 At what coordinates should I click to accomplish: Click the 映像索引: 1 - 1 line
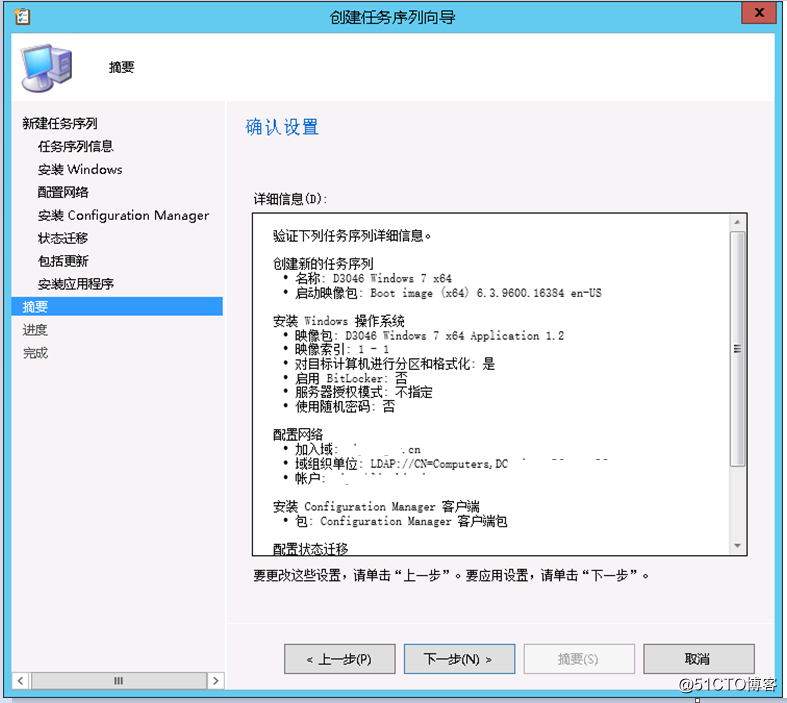(x=342, y=349)
